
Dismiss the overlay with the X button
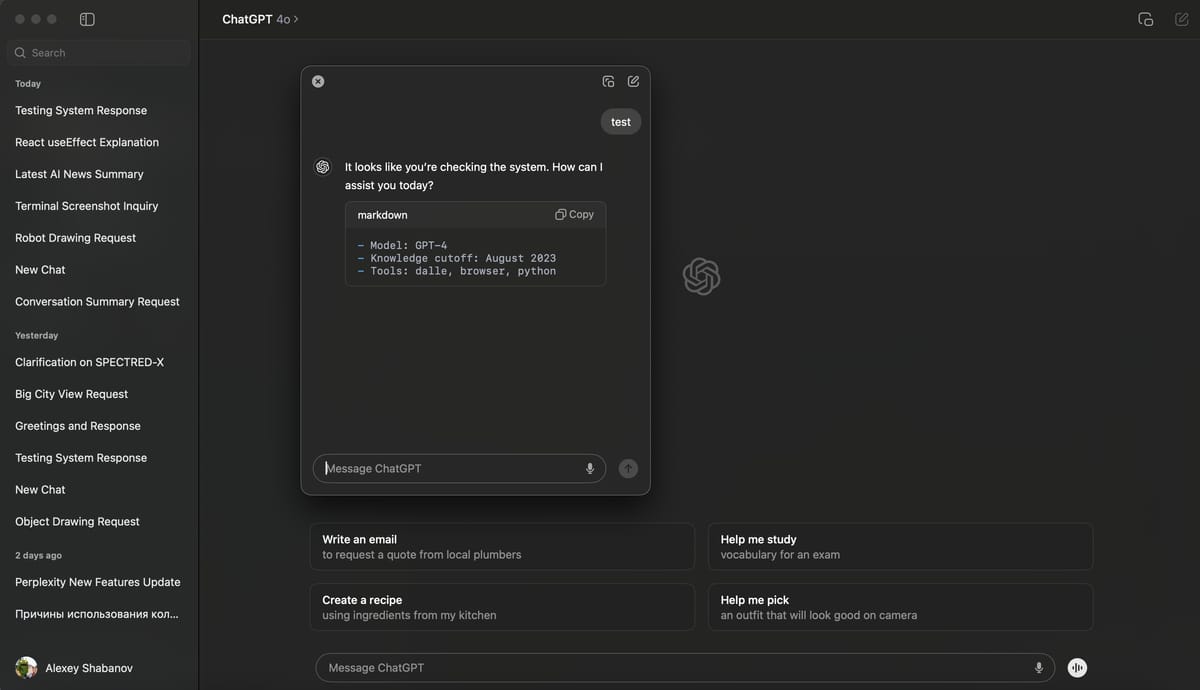(318, 81)
